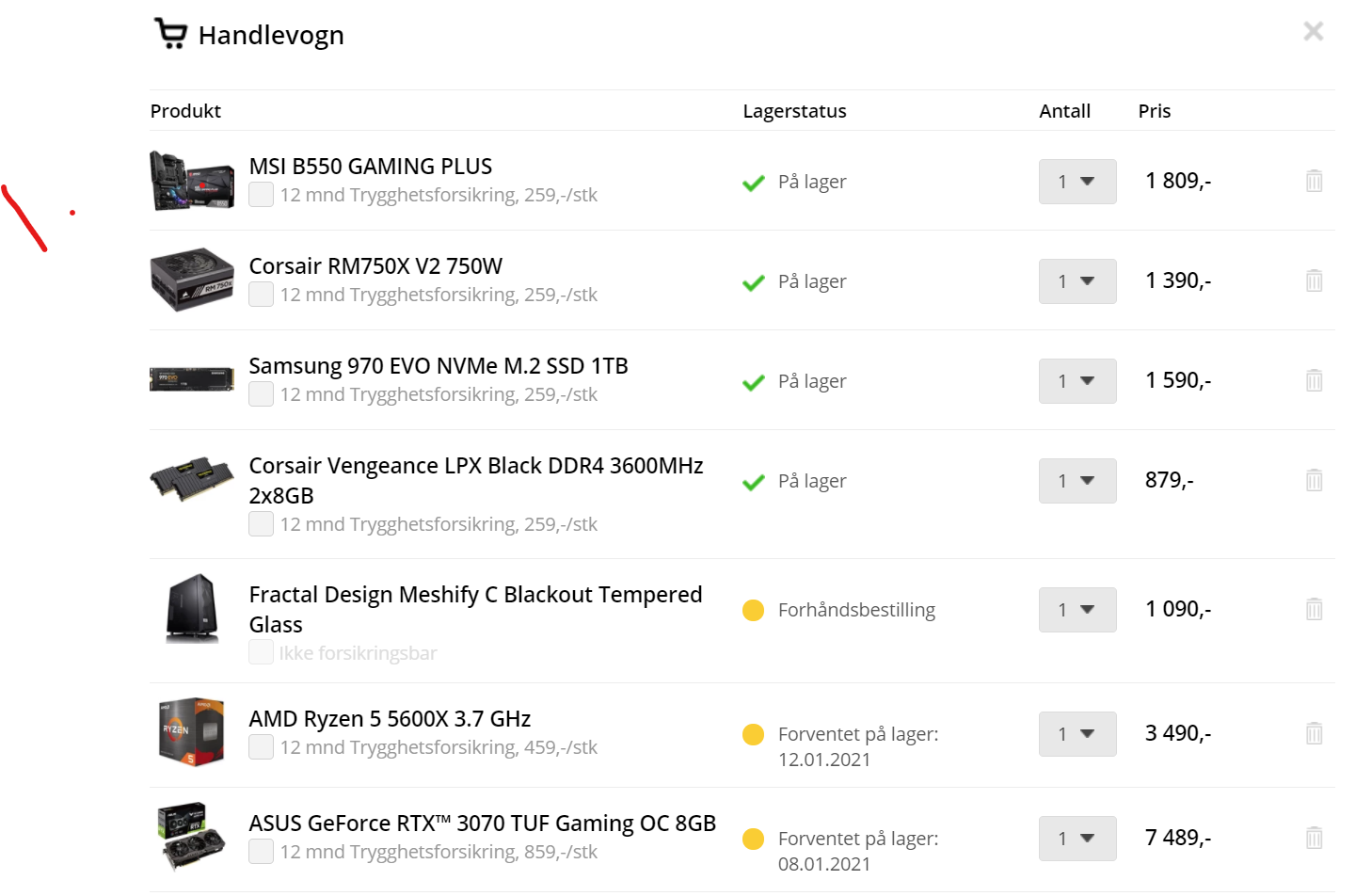Delete Fractal Design Meshify C from cart

pos(1315,609)
